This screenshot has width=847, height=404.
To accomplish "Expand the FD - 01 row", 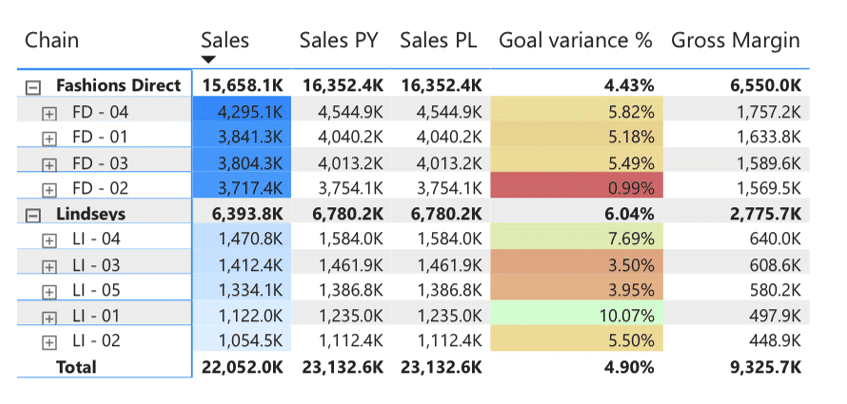I will point(49,138).
